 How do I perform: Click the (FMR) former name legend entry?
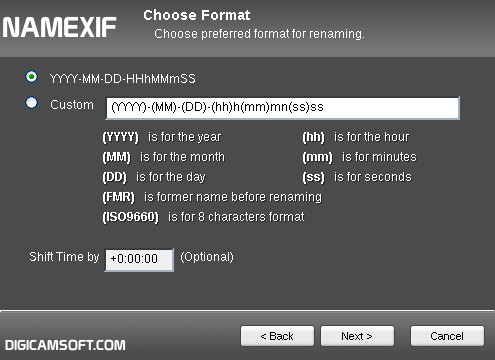point(212,197)
